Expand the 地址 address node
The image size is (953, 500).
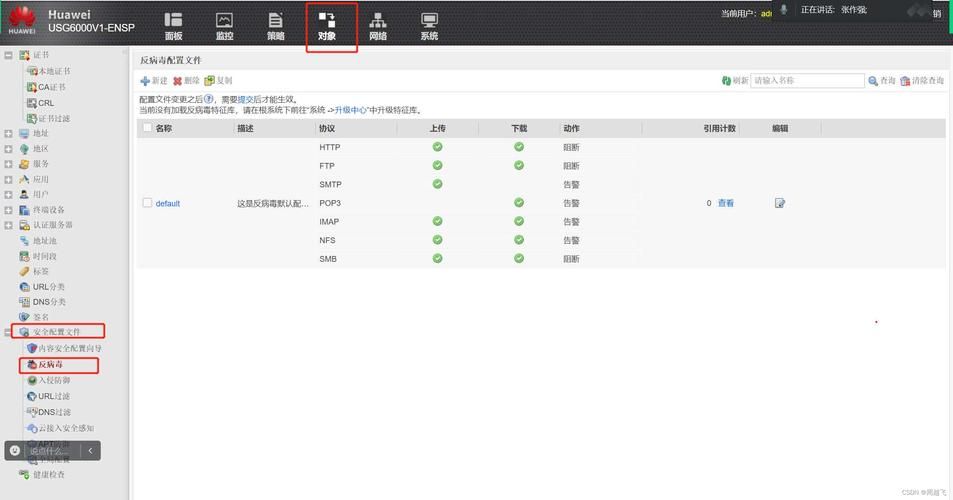8,133
